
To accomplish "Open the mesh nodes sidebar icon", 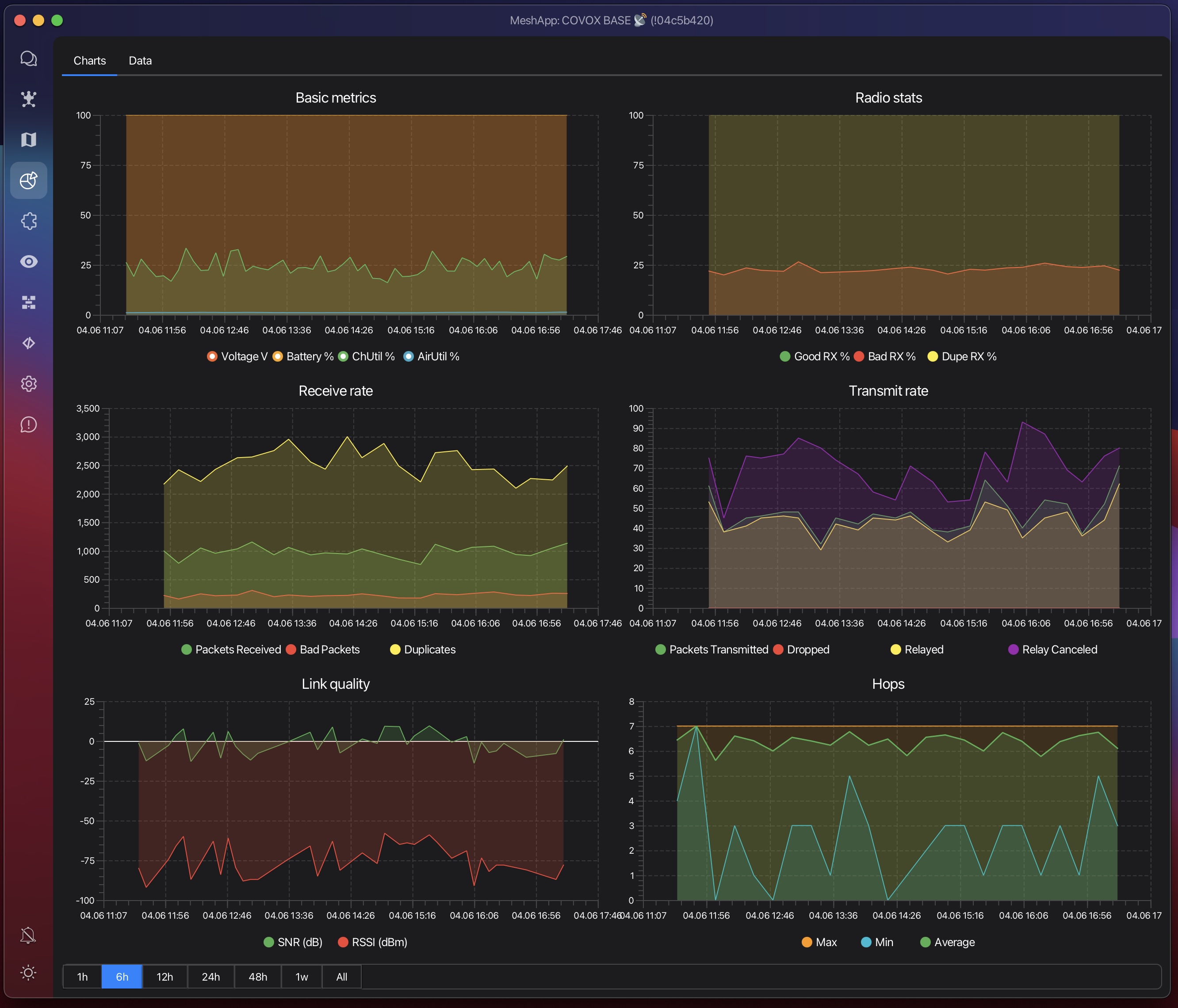I will pyautogui.click(x=28, y=99).
